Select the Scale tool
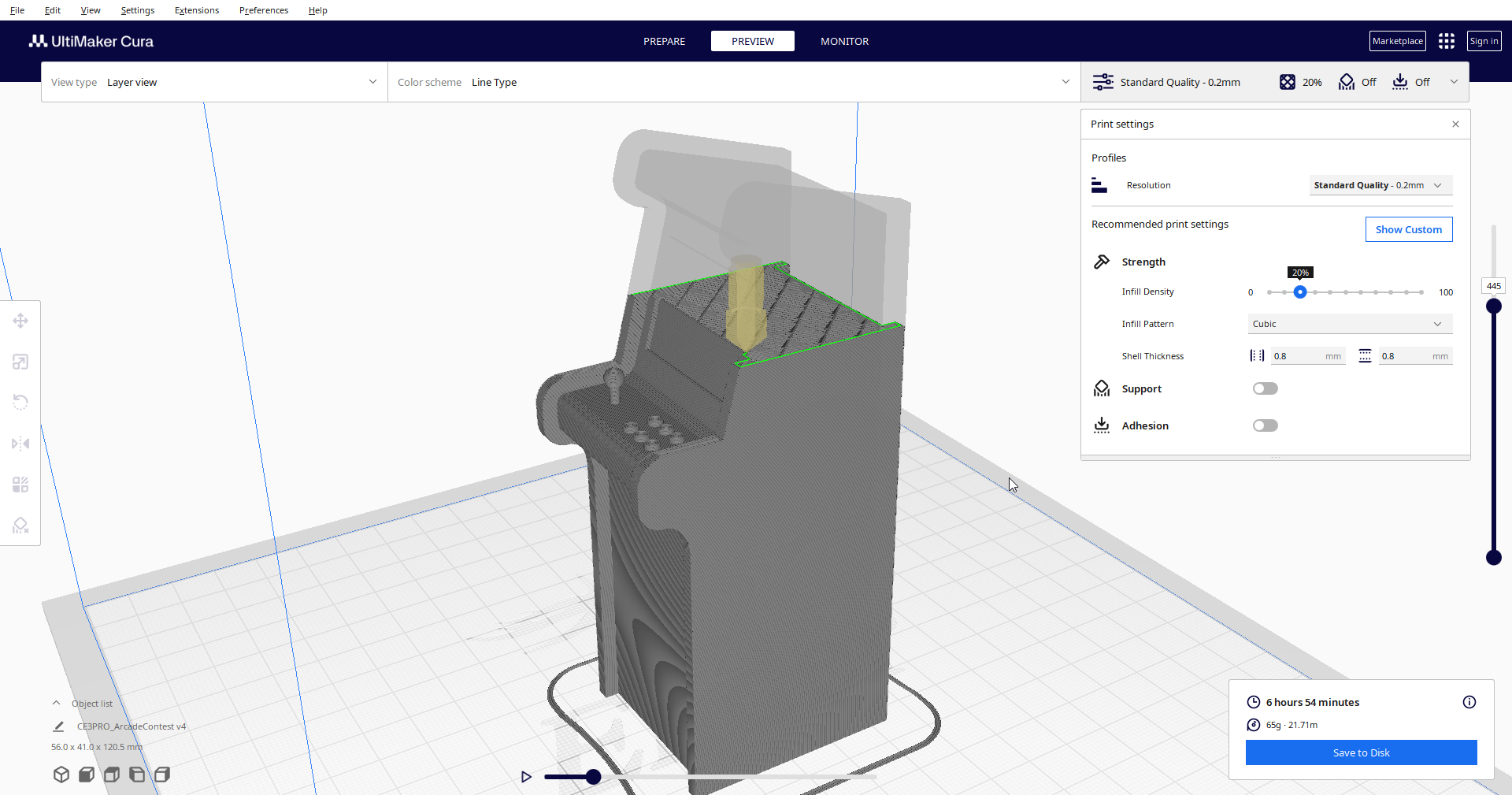Screen dimensions: 1512x795 [x=20, y=362]
